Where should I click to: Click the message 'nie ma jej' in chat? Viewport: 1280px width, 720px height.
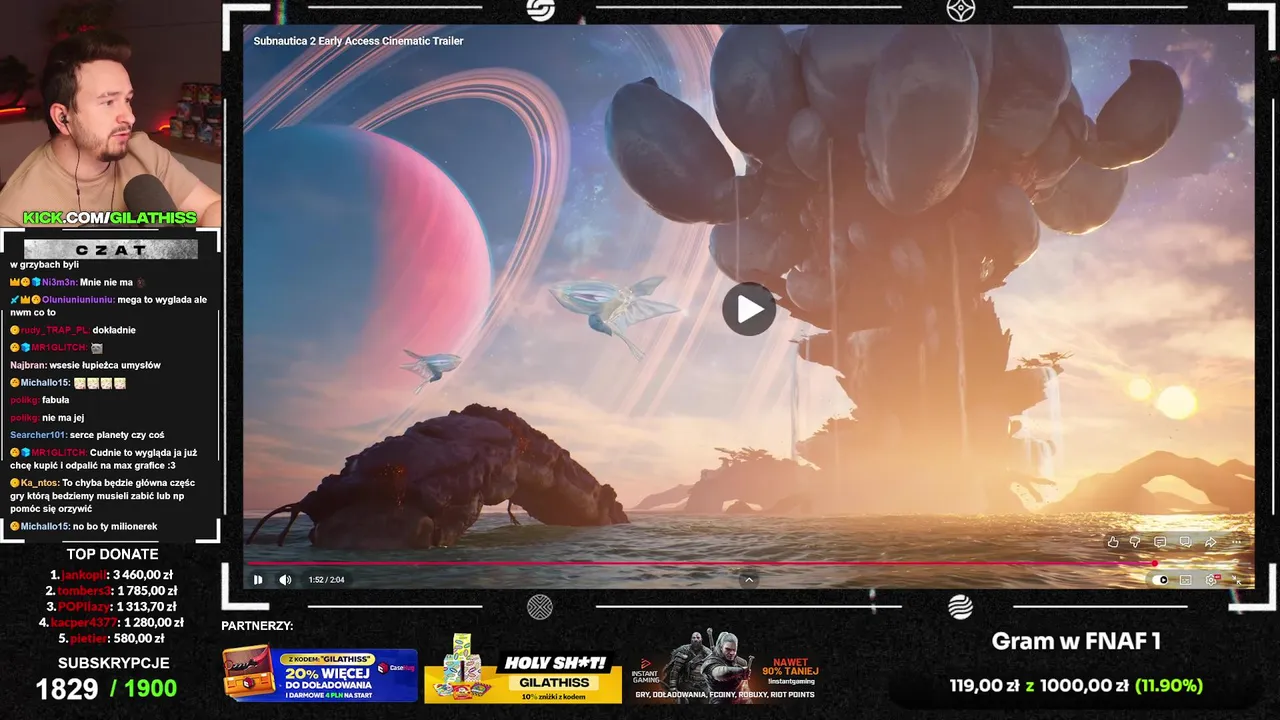click(x=63, y=418)
